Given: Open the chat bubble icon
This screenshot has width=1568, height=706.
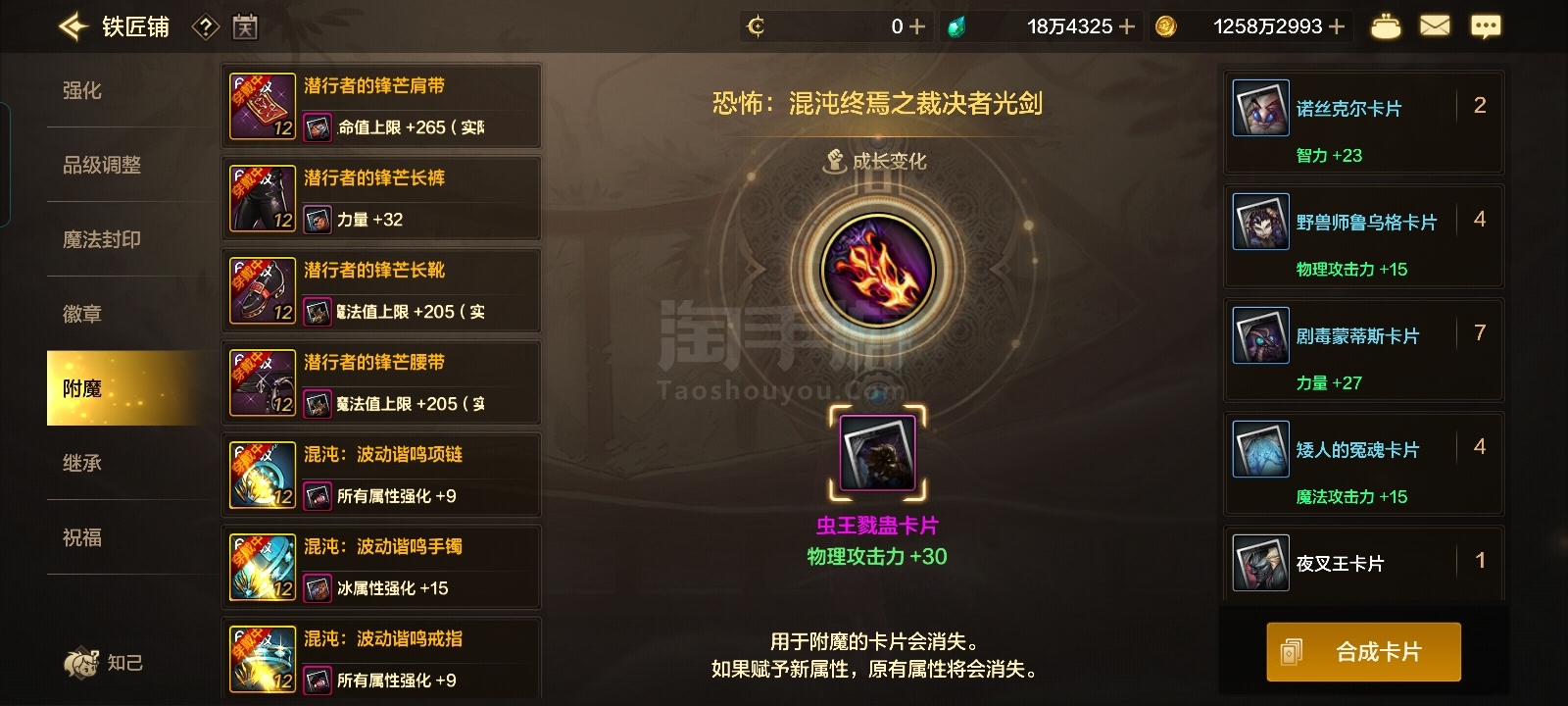Looking at the screenshot, I should tap(1486, 26).
